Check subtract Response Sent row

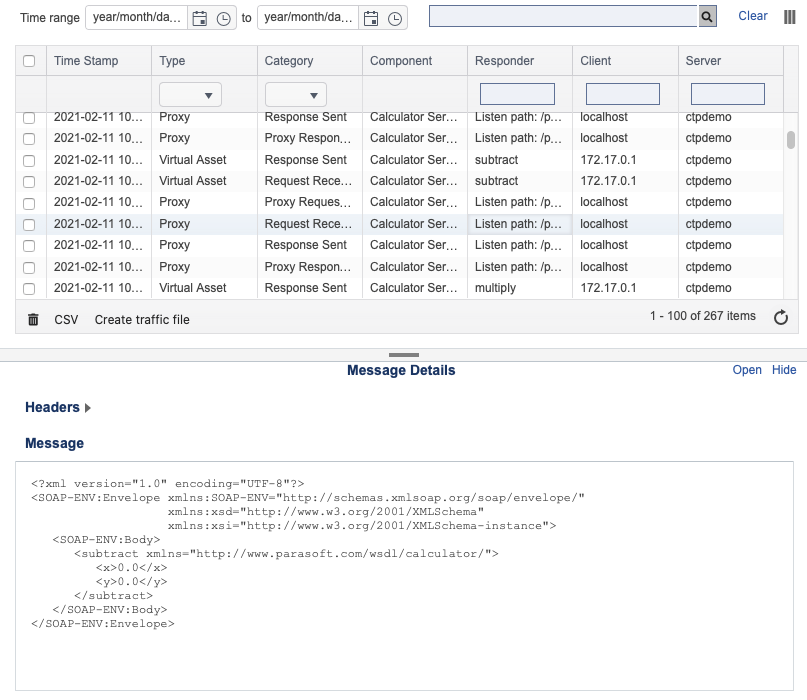29,160
